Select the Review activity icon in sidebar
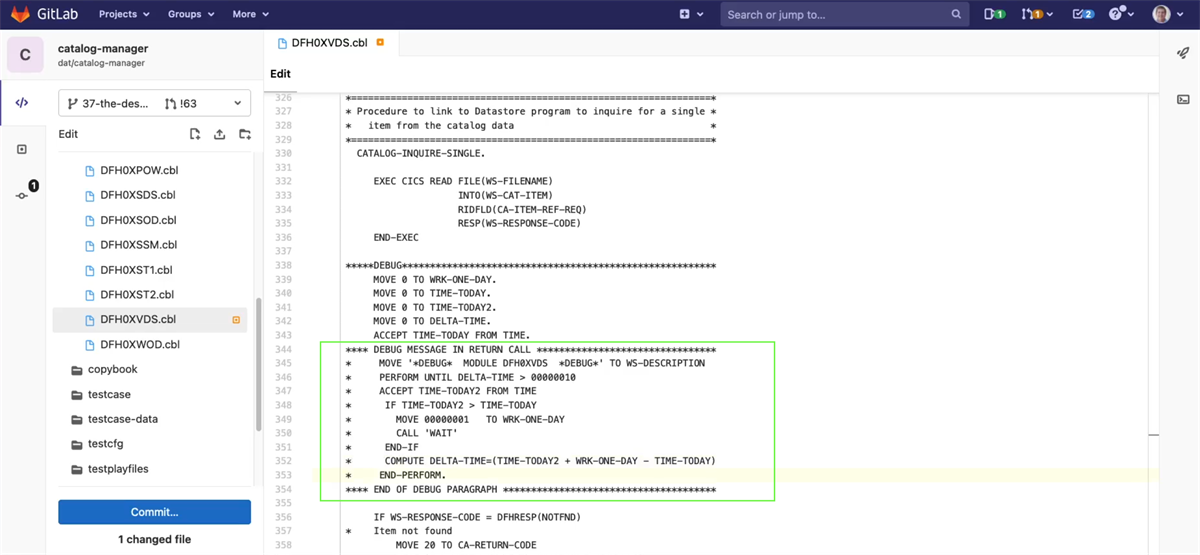The height and width of the screenshot is (555, 1200). point(22,150)
